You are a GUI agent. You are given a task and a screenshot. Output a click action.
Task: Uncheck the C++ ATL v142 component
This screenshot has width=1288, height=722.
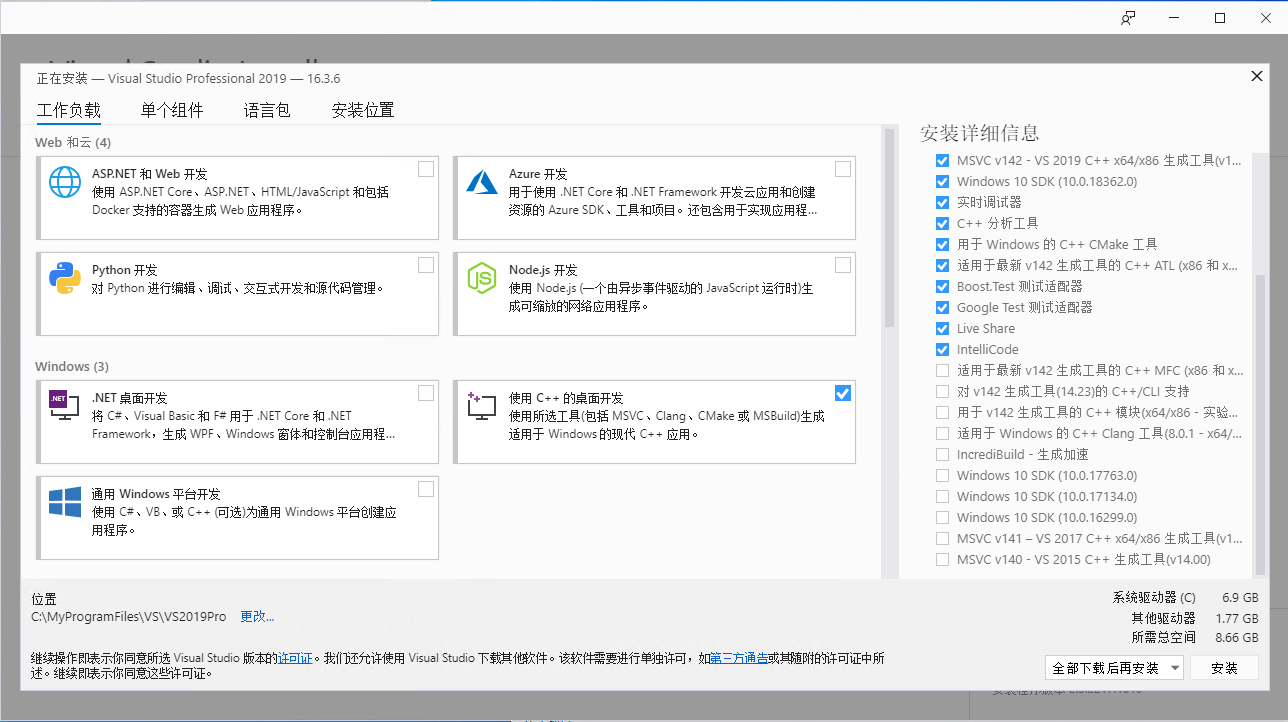pos(942,265)
